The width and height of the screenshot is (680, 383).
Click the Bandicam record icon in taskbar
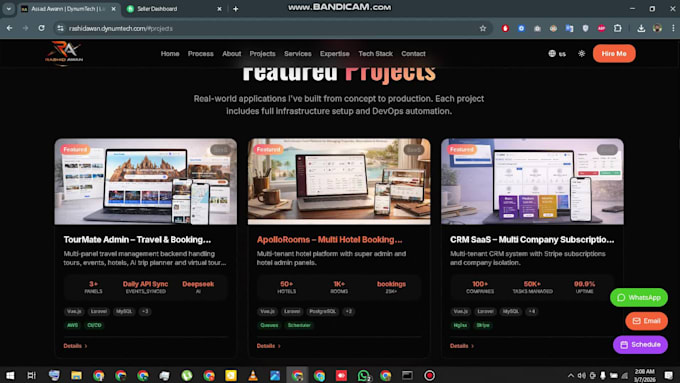tap(429, 375)
